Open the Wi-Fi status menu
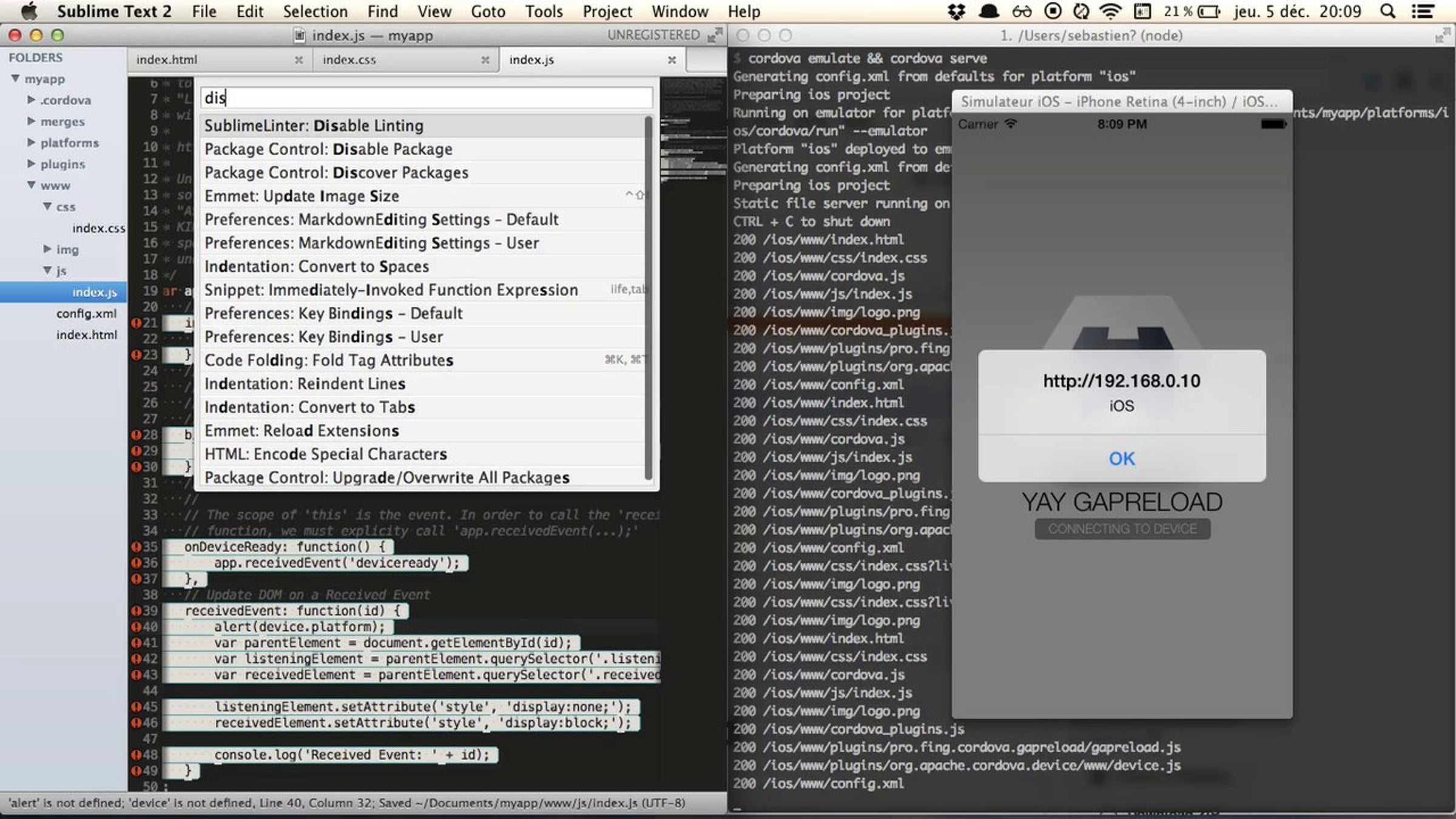Screen dimensions: 1456x819 pos(1111,11)
